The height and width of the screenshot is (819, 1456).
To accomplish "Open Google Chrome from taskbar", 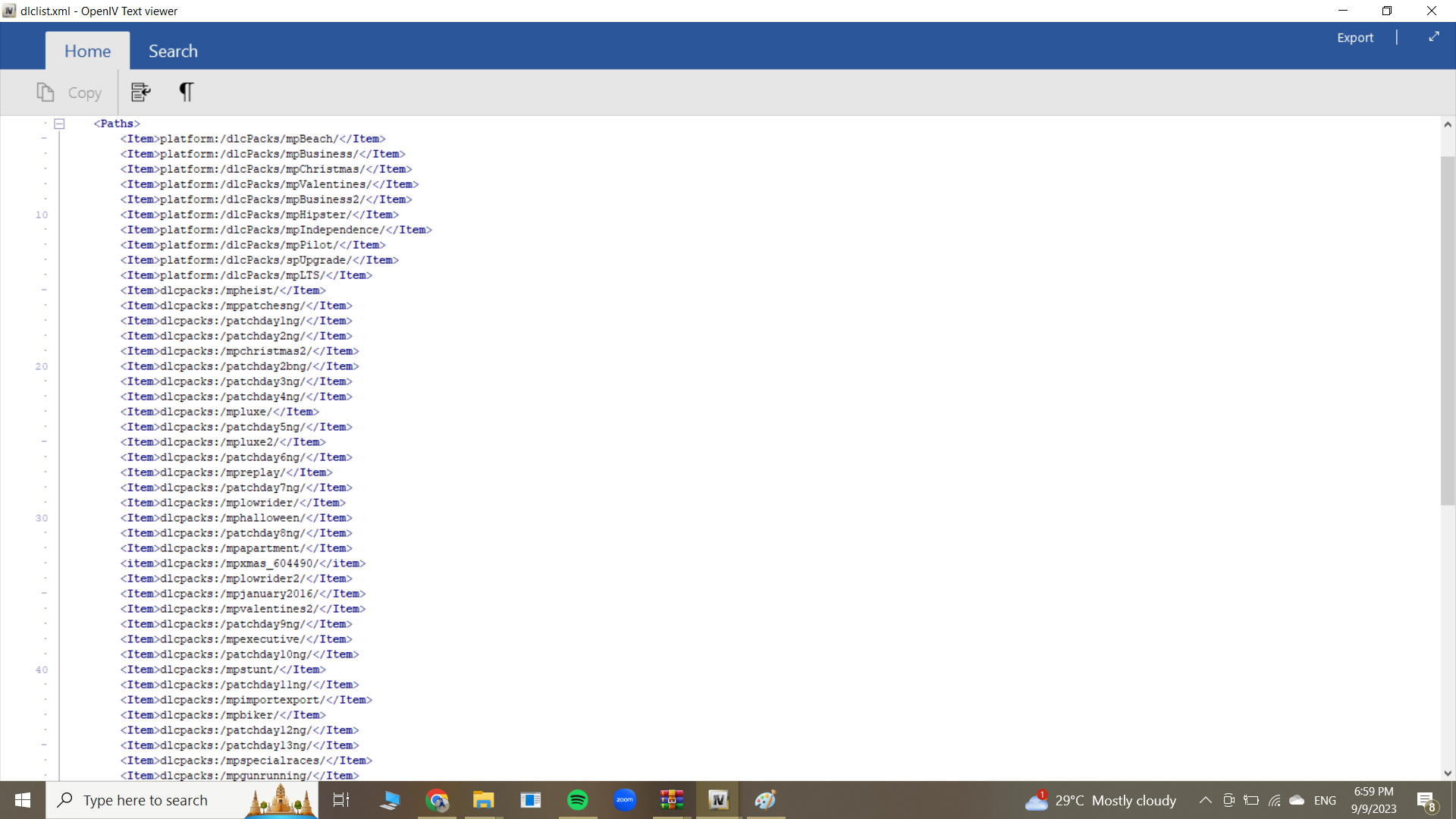I will click(x=437, y=800).
